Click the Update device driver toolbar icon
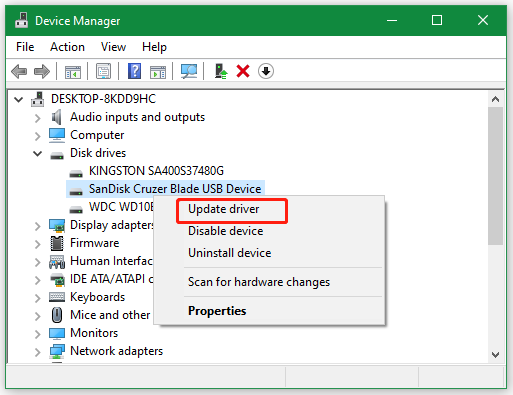Screen dimensions: 513x395 [x=221, y=71]
